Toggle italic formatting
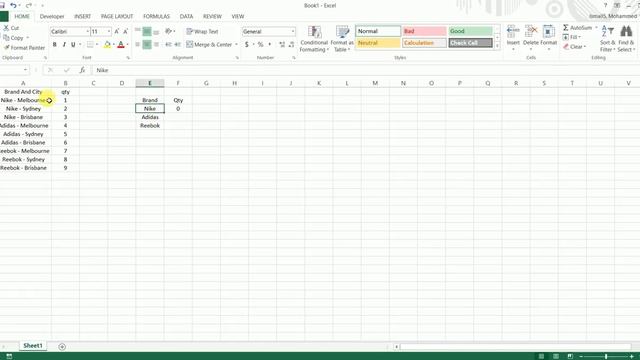This screenshot has width=640, height=360. coord(64,44)
